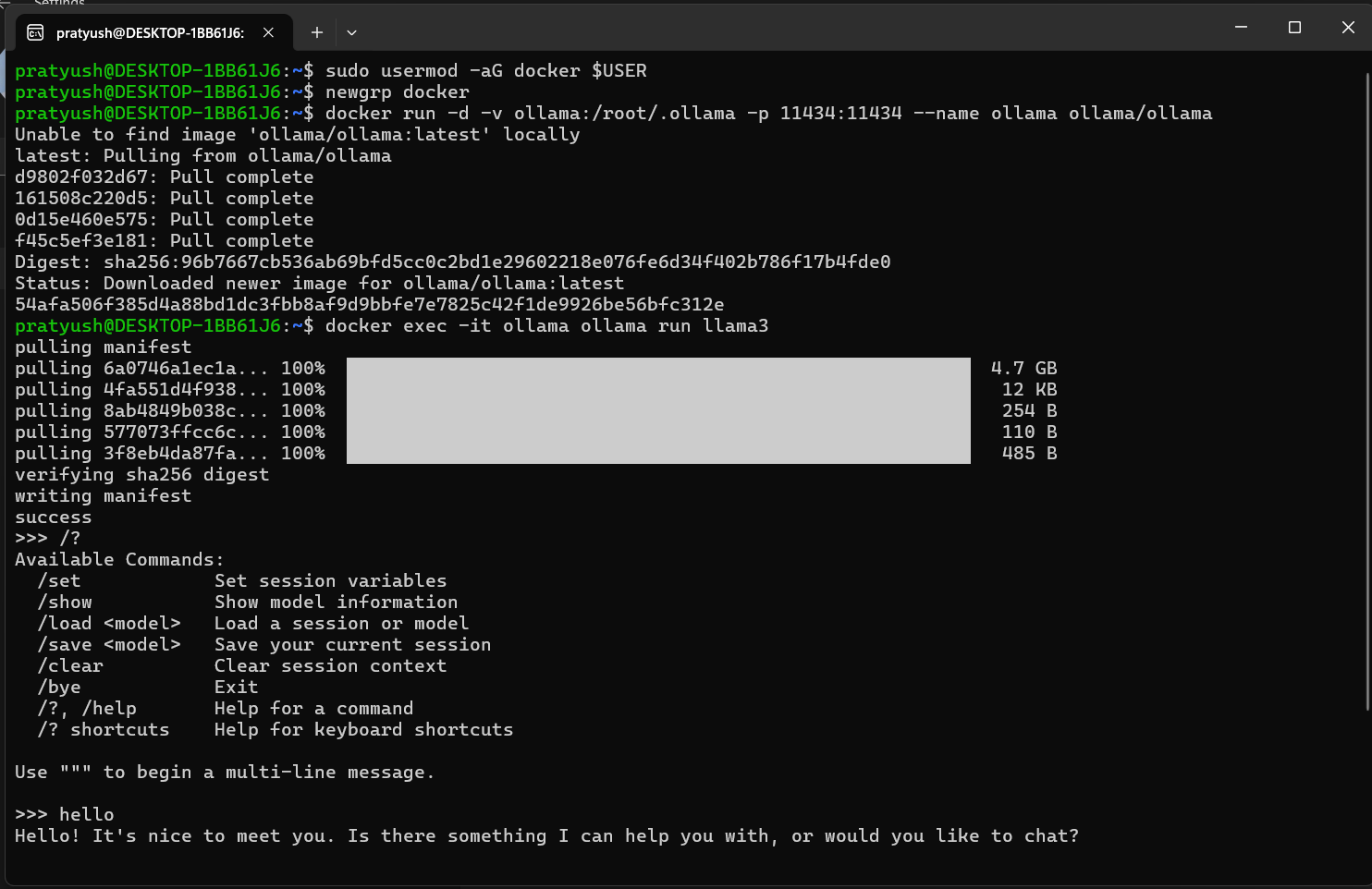Click the '>>> /?' prompt line

point(48,538)
